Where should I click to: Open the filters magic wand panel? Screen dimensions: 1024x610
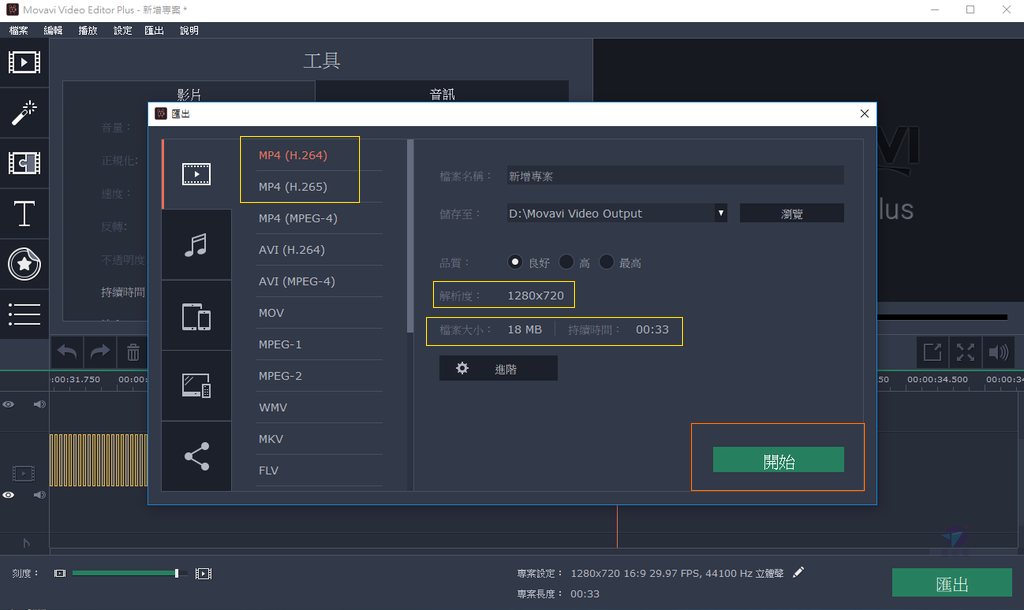(x=24, y=112)
